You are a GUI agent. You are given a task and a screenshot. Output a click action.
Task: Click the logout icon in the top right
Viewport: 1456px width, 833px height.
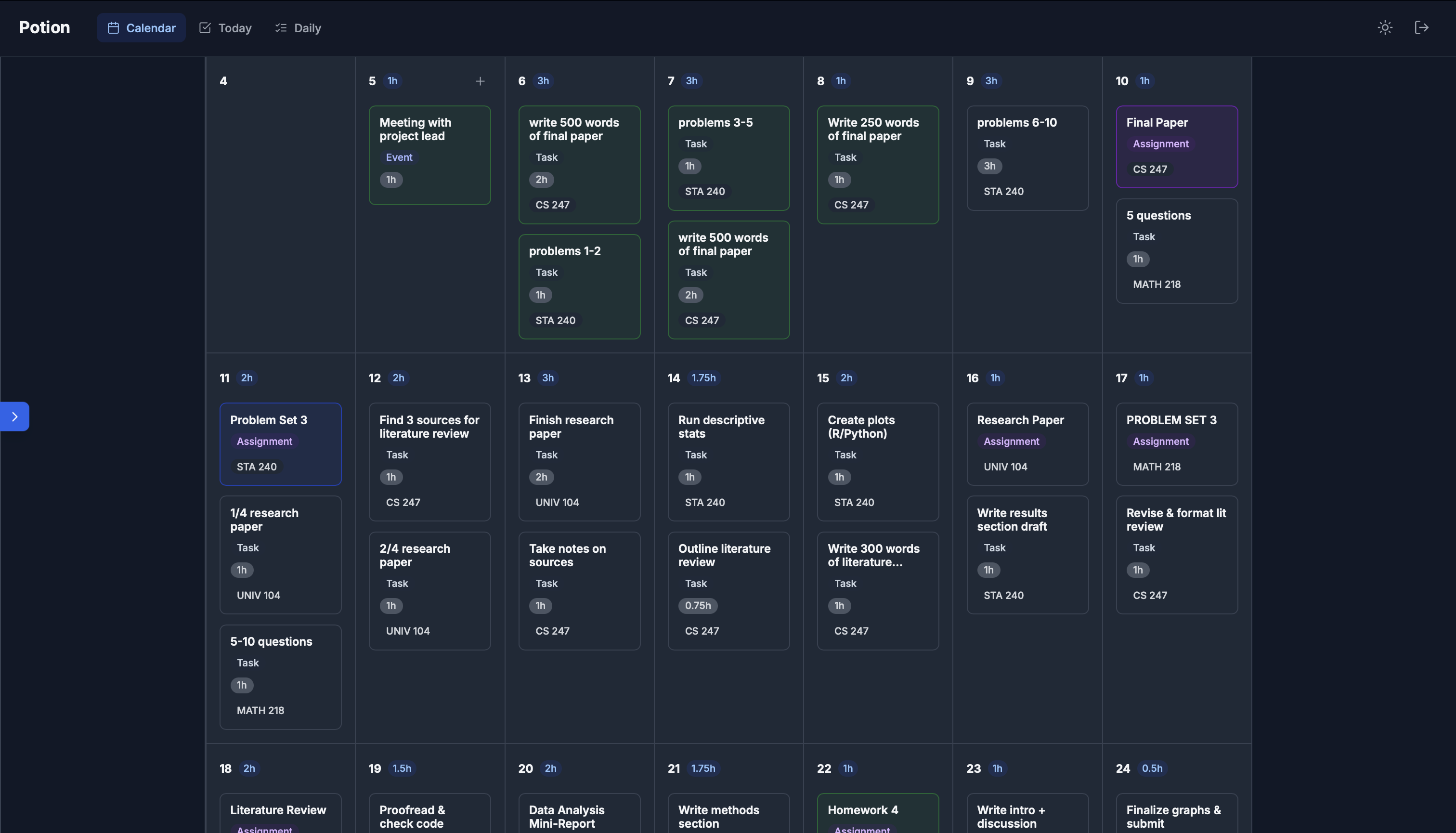click(x=1423, y=27)
